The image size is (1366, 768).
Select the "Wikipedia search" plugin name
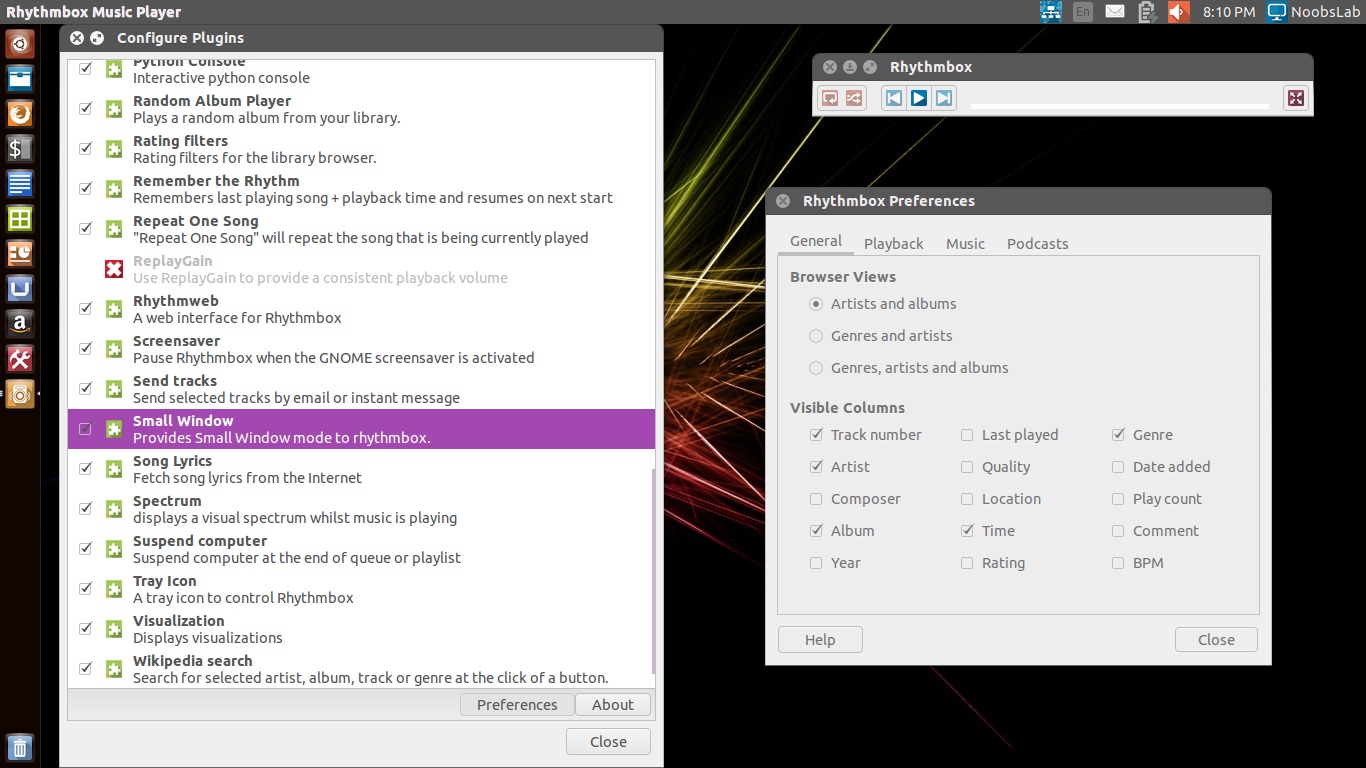click(x=192, y=661)
